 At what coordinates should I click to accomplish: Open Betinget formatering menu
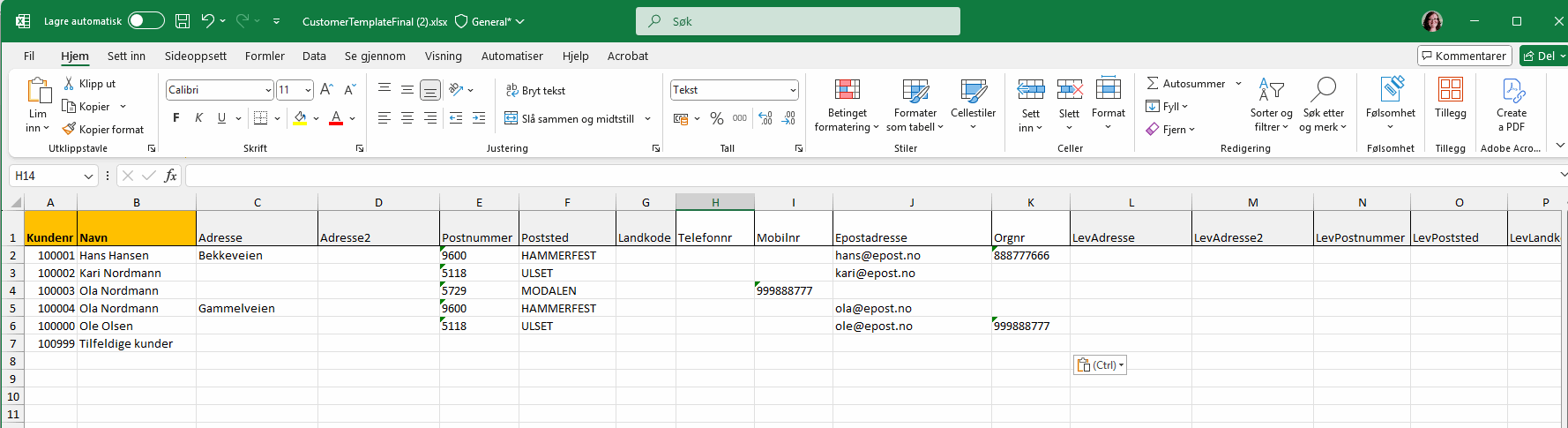point(847,104)
